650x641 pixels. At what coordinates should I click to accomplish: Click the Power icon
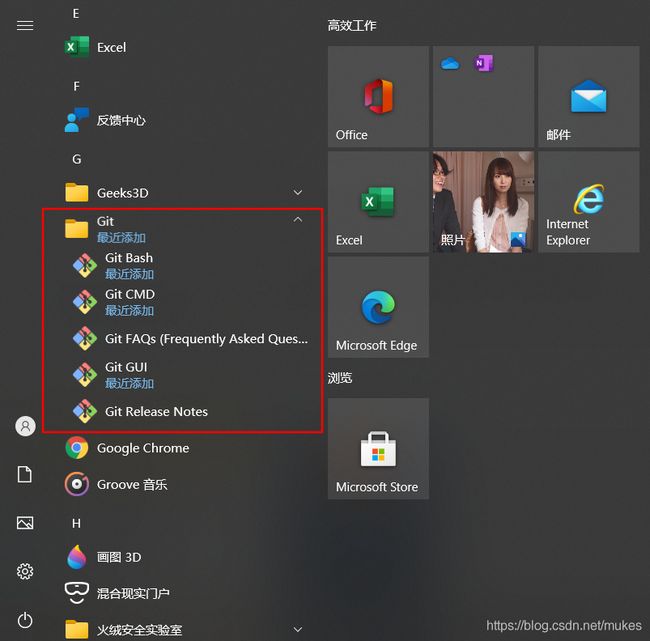pyautogui.click(x=25, y=620)
